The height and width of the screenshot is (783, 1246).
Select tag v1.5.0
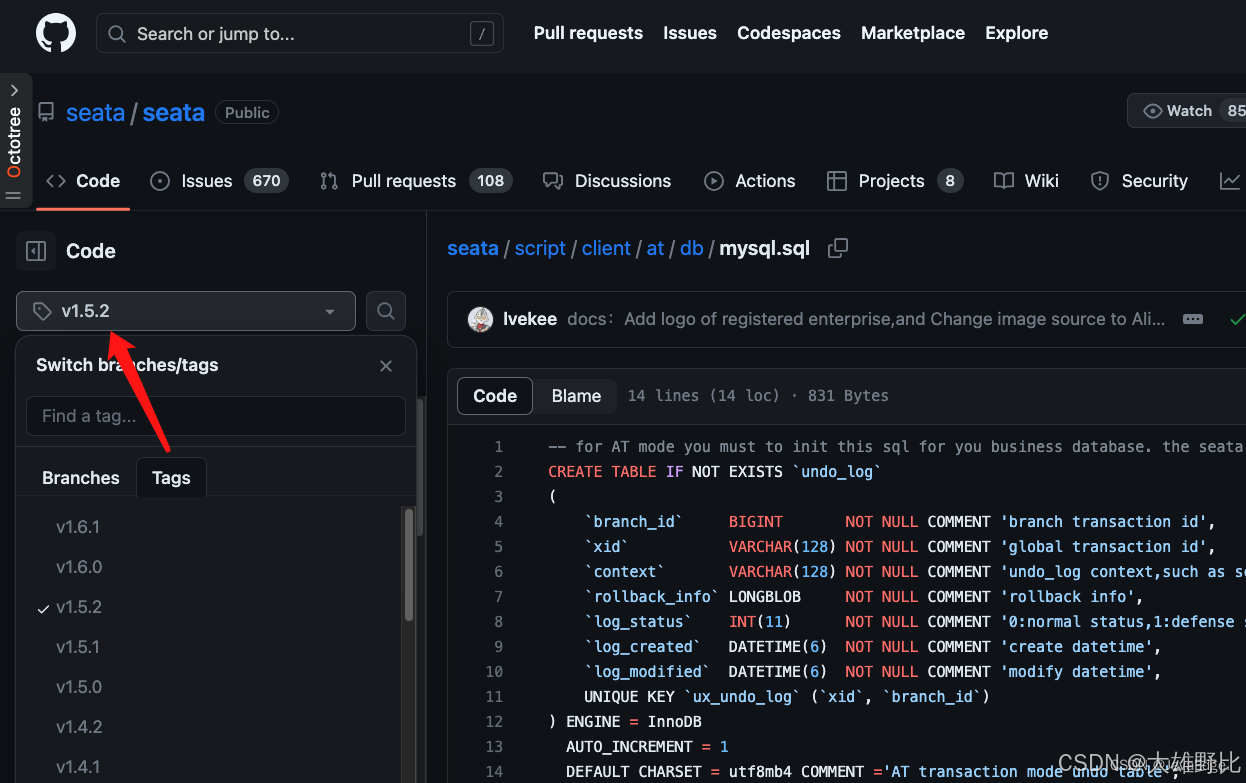[x=78, y=687]
